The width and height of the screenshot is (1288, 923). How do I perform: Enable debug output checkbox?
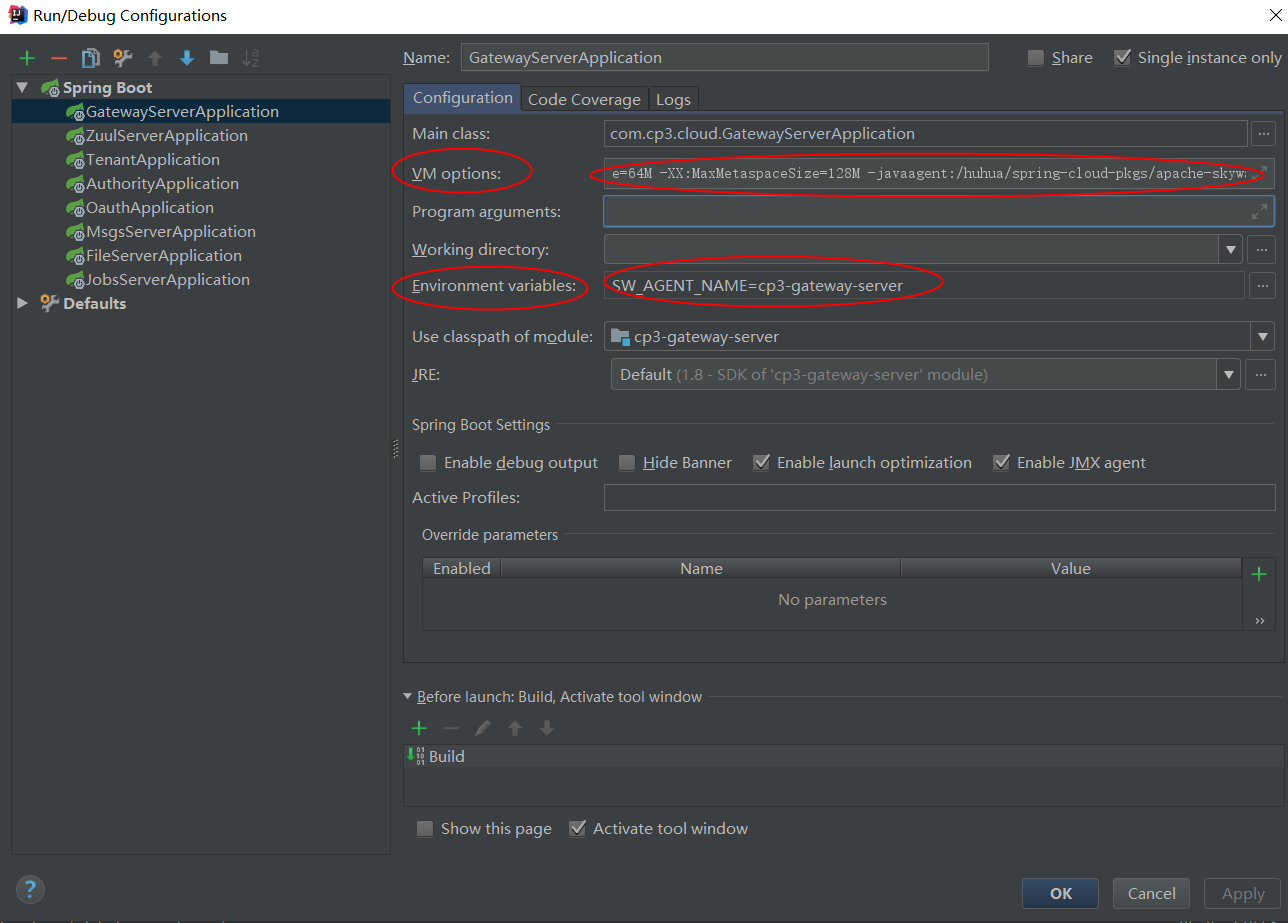coord(428,463)
